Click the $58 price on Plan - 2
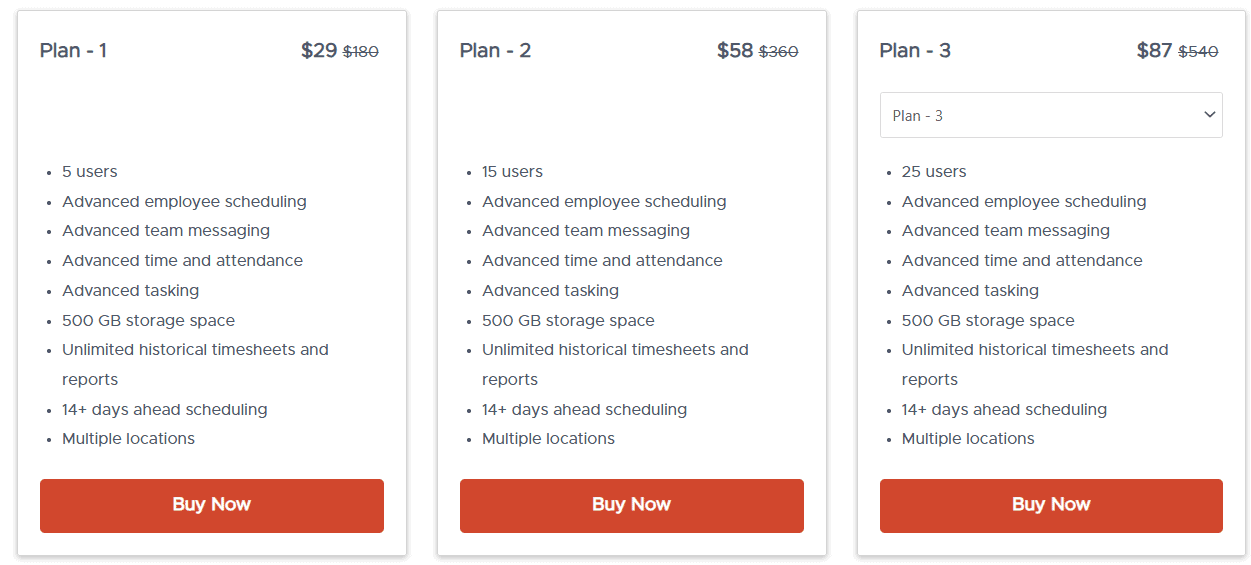 pyautogui.click(x=735, y=51)
